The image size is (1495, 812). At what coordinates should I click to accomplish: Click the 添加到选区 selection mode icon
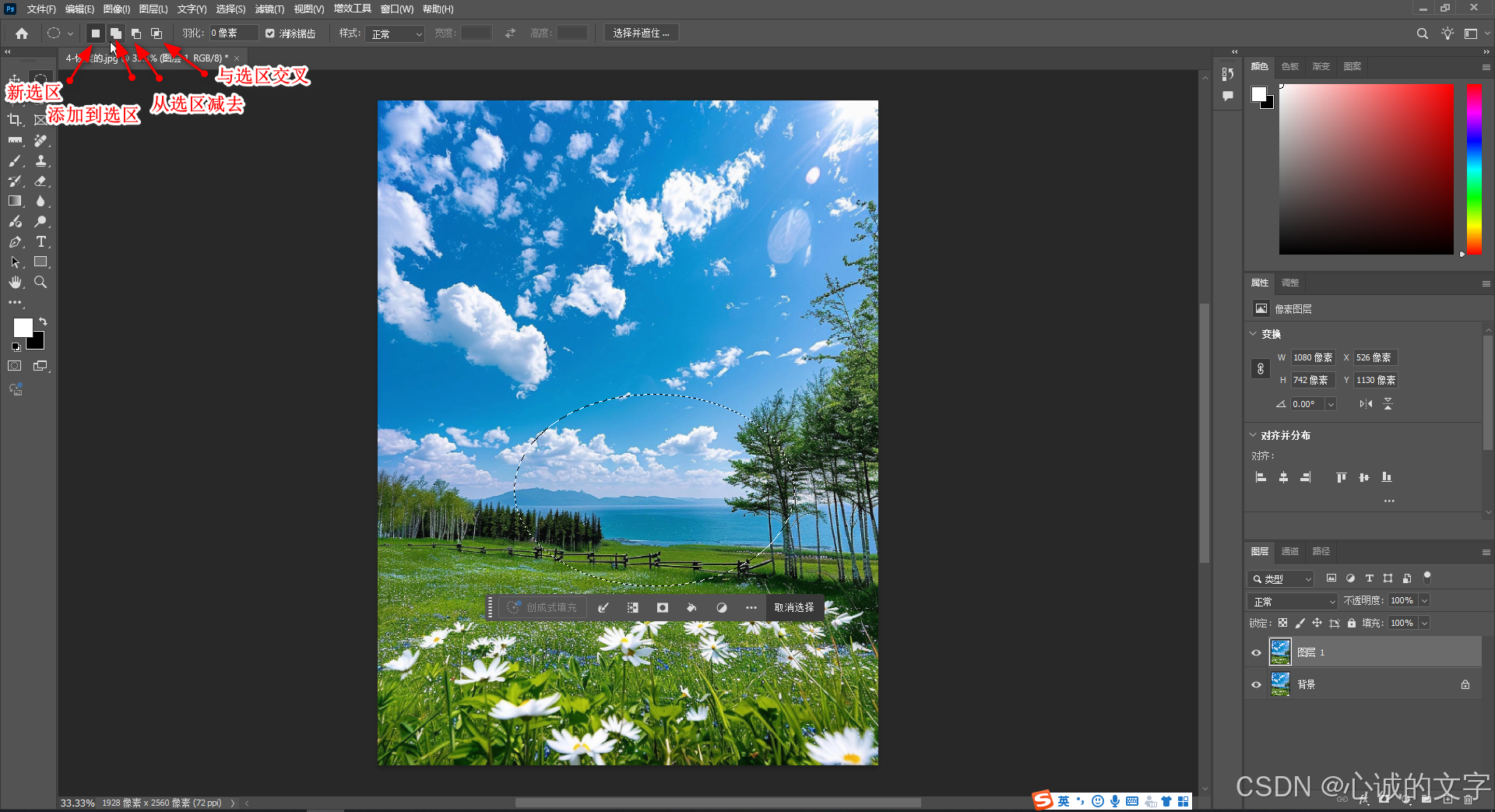[x=115, y=33]
